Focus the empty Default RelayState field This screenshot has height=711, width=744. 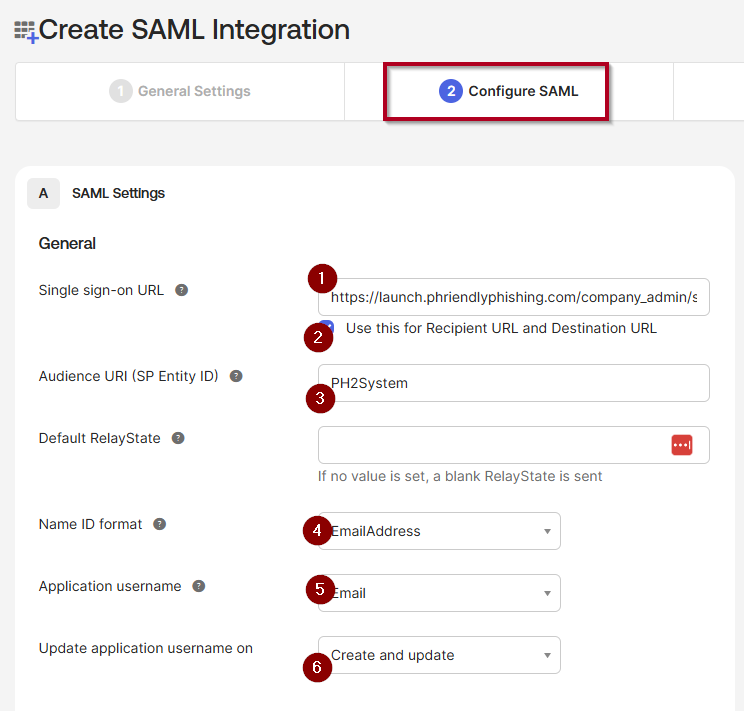490,445
